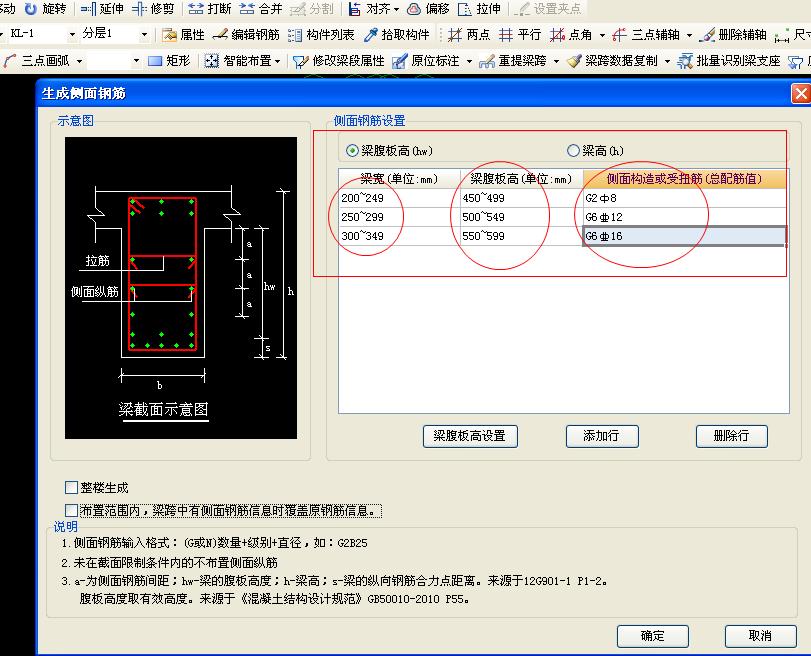This screenshot has height=656, width=811.
Task: Open 智能布置 smart layout tool
Action: pos(238,61)
